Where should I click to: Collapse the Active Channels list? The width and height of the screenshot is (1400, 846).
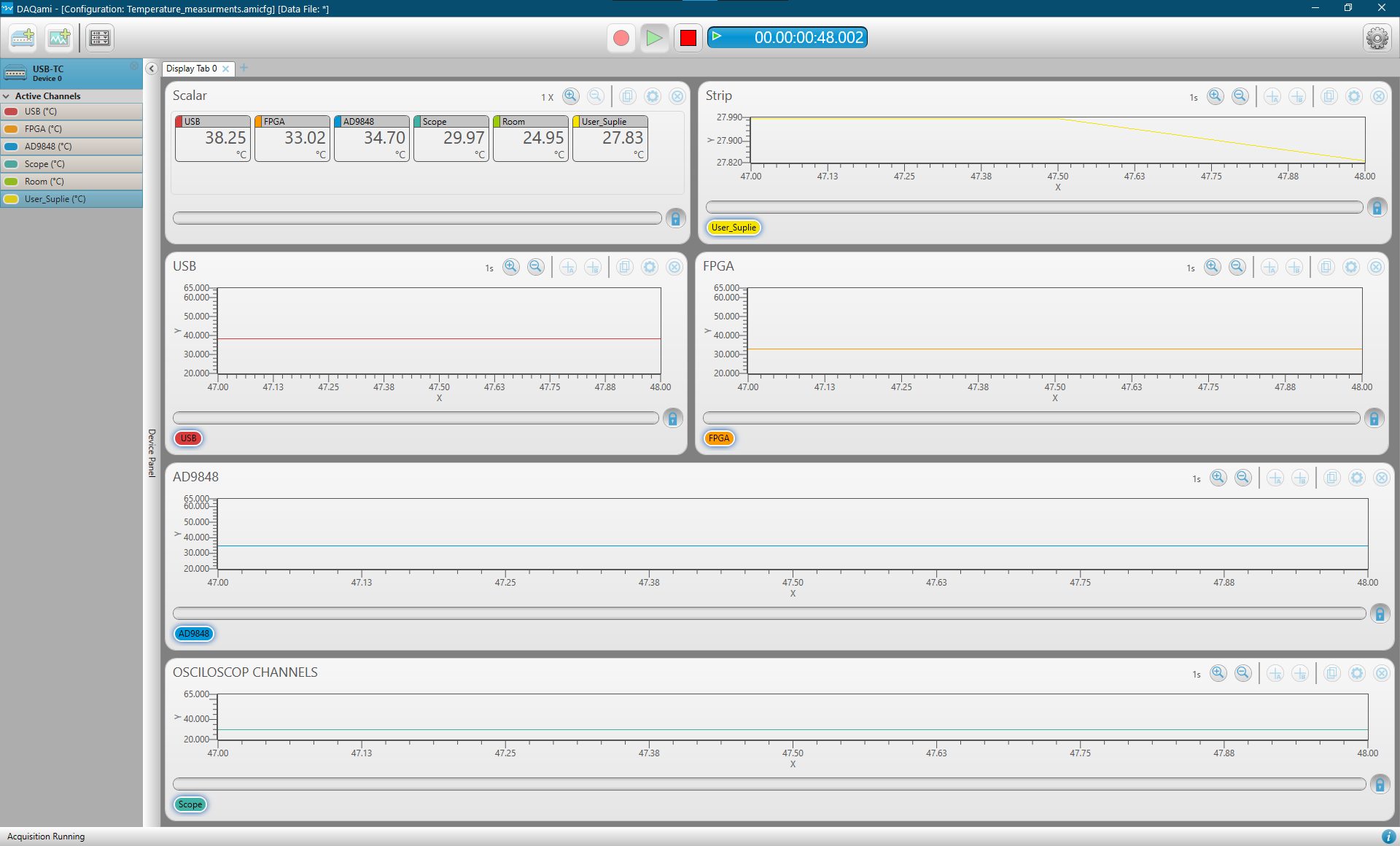point(7,96)
